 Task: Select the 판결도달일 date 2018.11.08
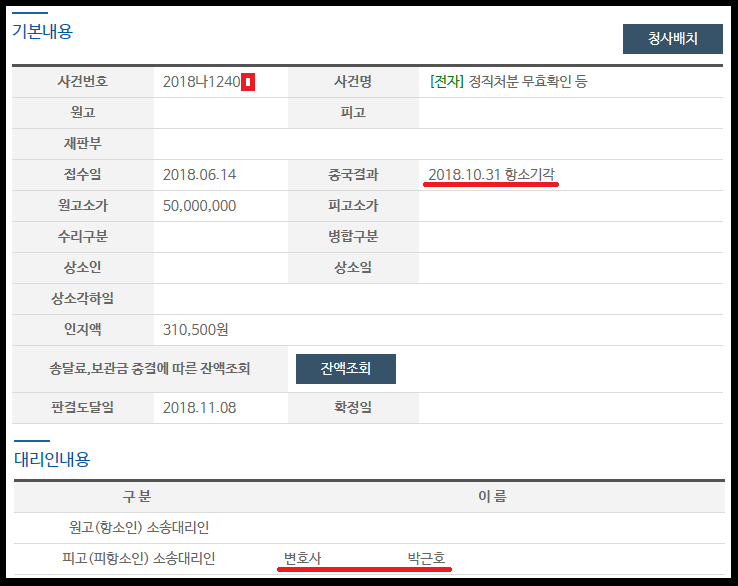pos(199,407)
